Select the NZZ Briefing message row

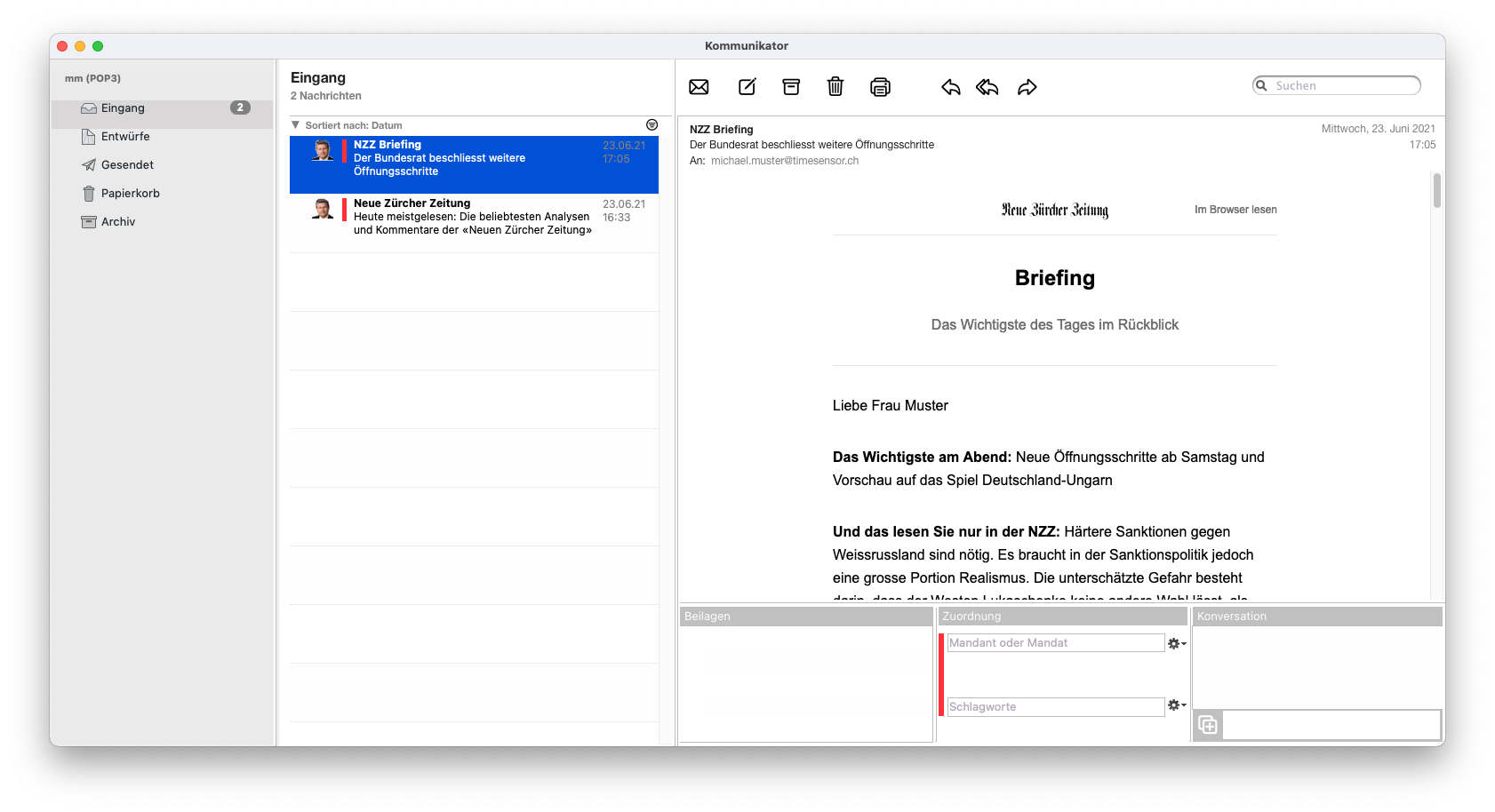click(474, 164)
